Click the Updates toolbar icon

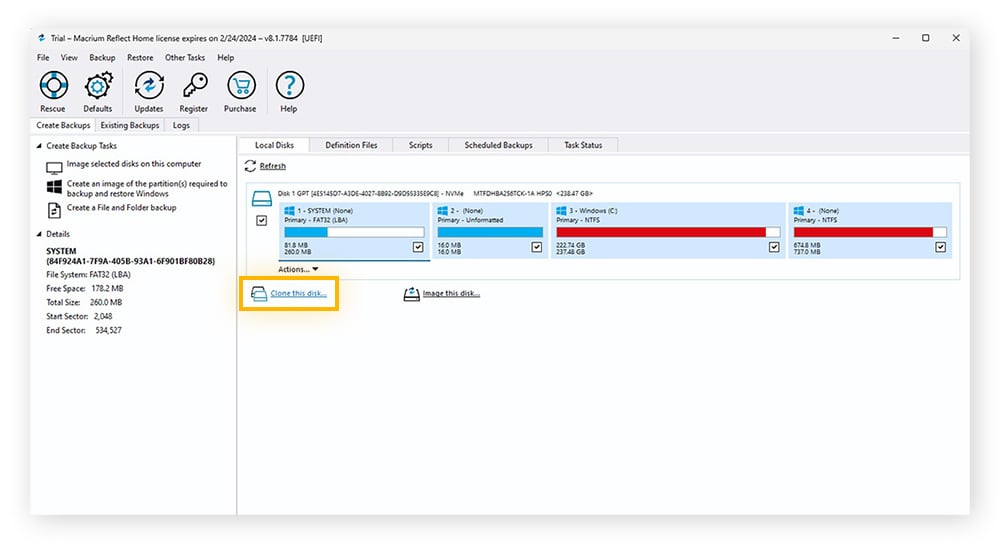pyautogui.click(x=149, y=86)
